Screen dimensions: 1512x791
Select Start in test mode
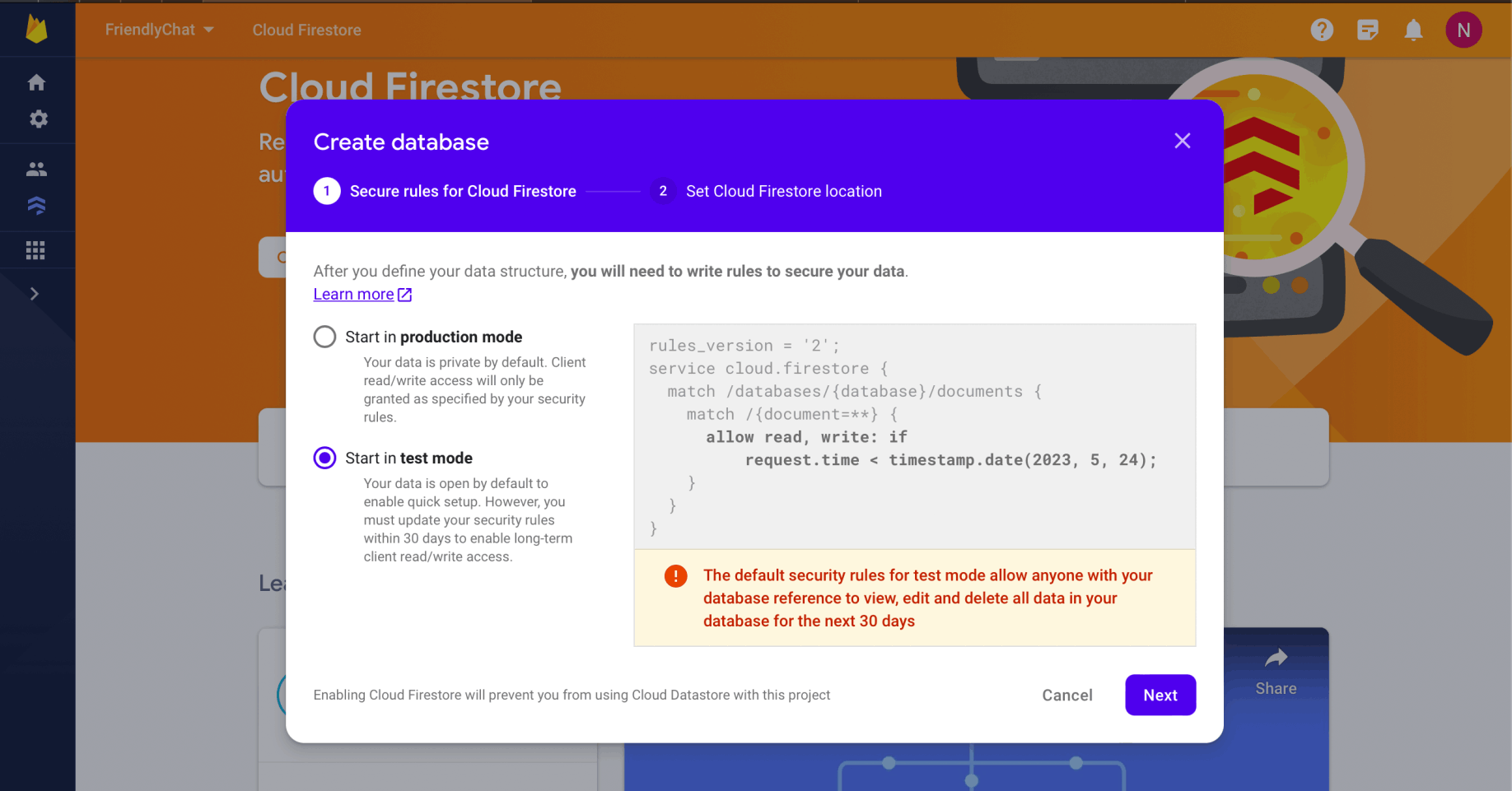tap(325, 458)
